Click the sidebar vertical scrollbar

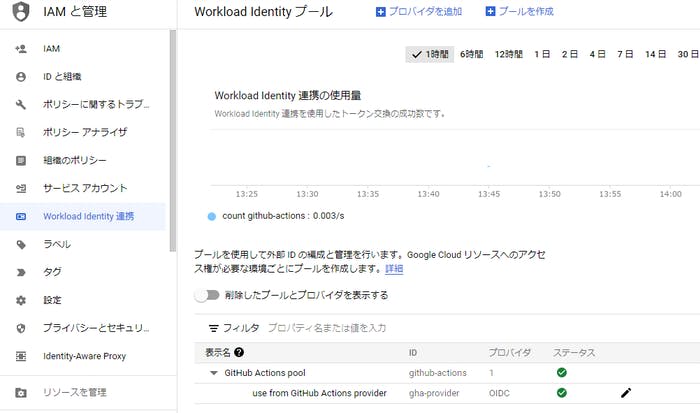click(x=173, y=141)
